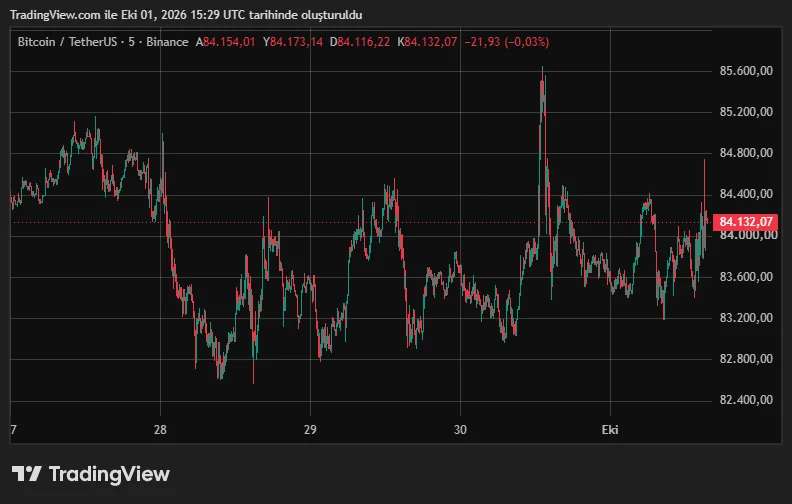Click the 85.600,00 price axis label
The image size is (792, 504).
(x=746, y=71)
